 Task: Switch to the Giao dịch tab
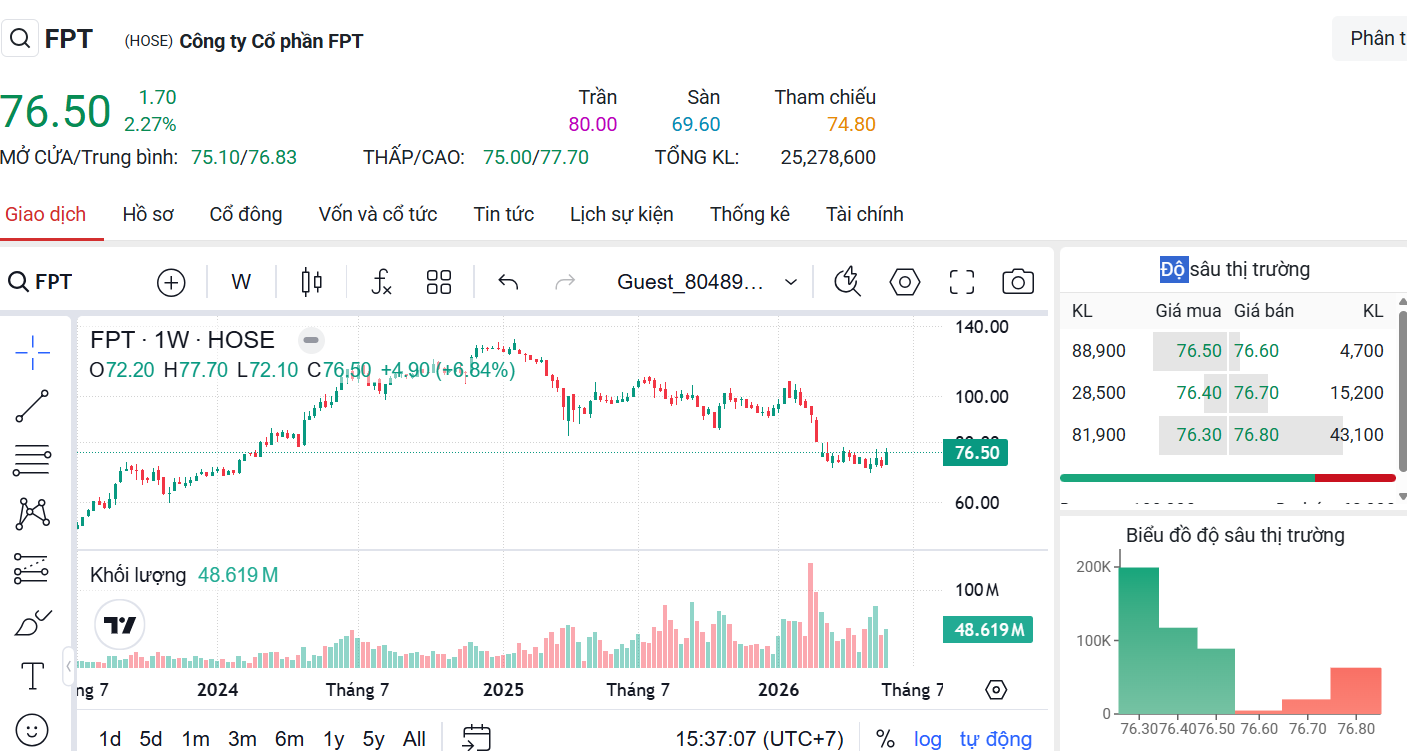click(46, 214)
